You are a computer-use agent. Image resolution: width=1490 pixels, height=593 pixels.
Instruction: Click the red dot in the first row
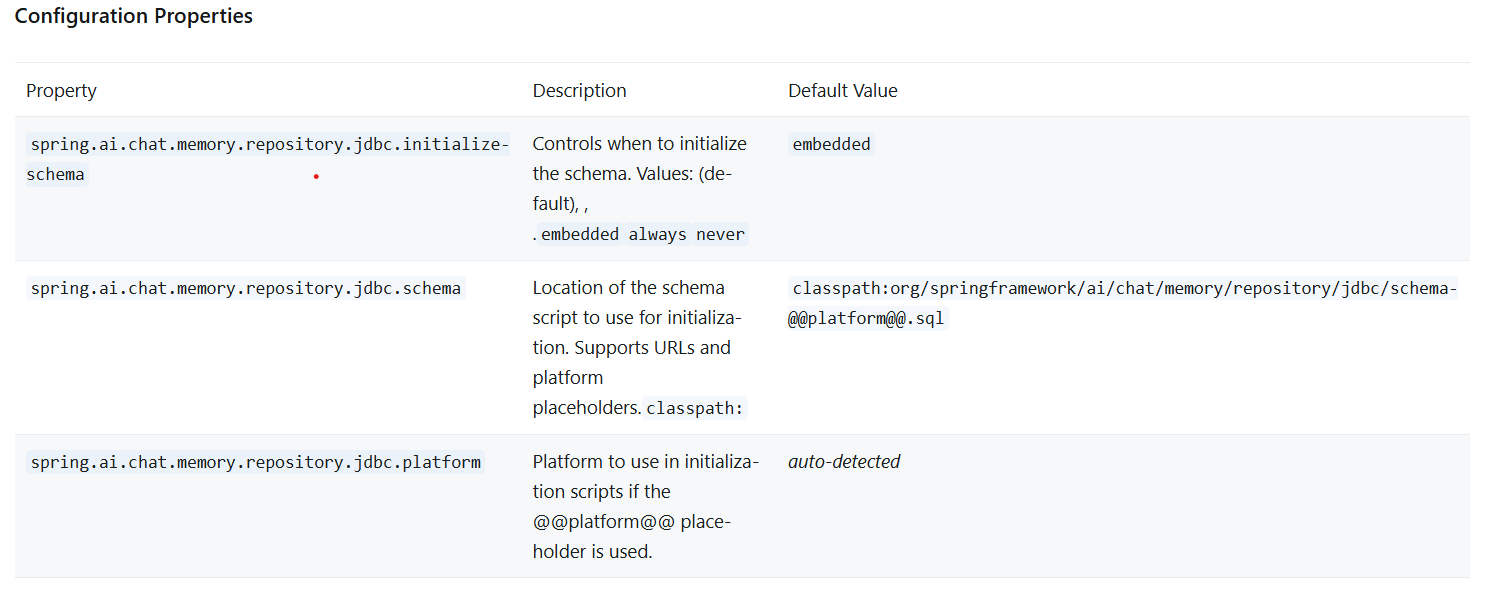pyautogui.click(x=316, y=177)
